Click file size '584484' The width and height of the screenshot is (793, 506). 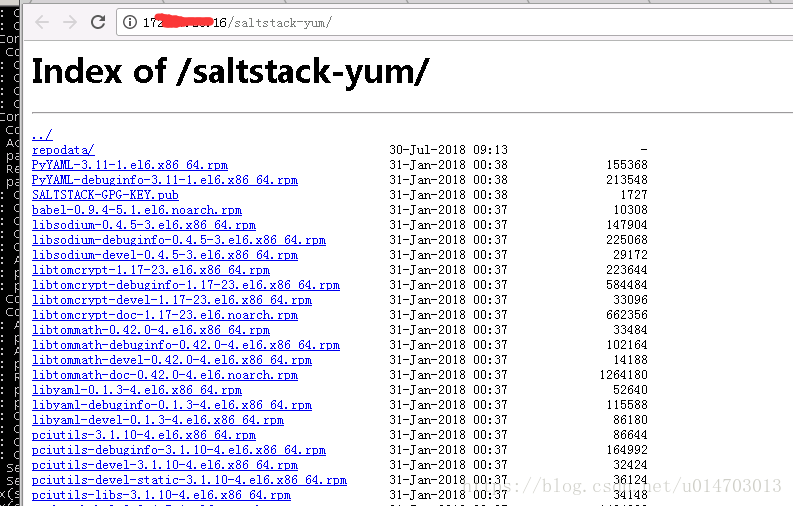point(627,285)
